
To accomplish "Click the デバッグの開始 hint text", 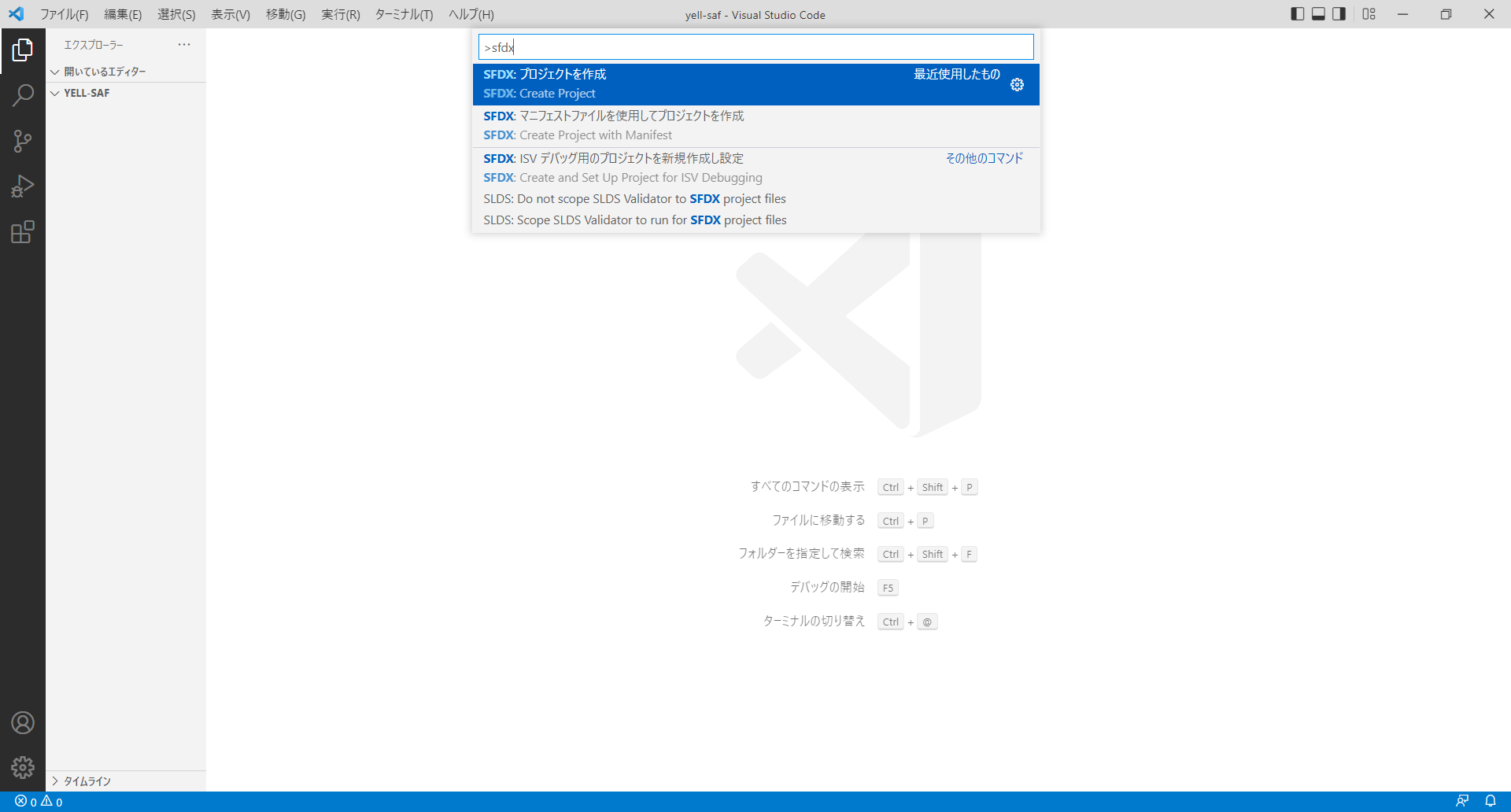I will click(x=827, y=588).
